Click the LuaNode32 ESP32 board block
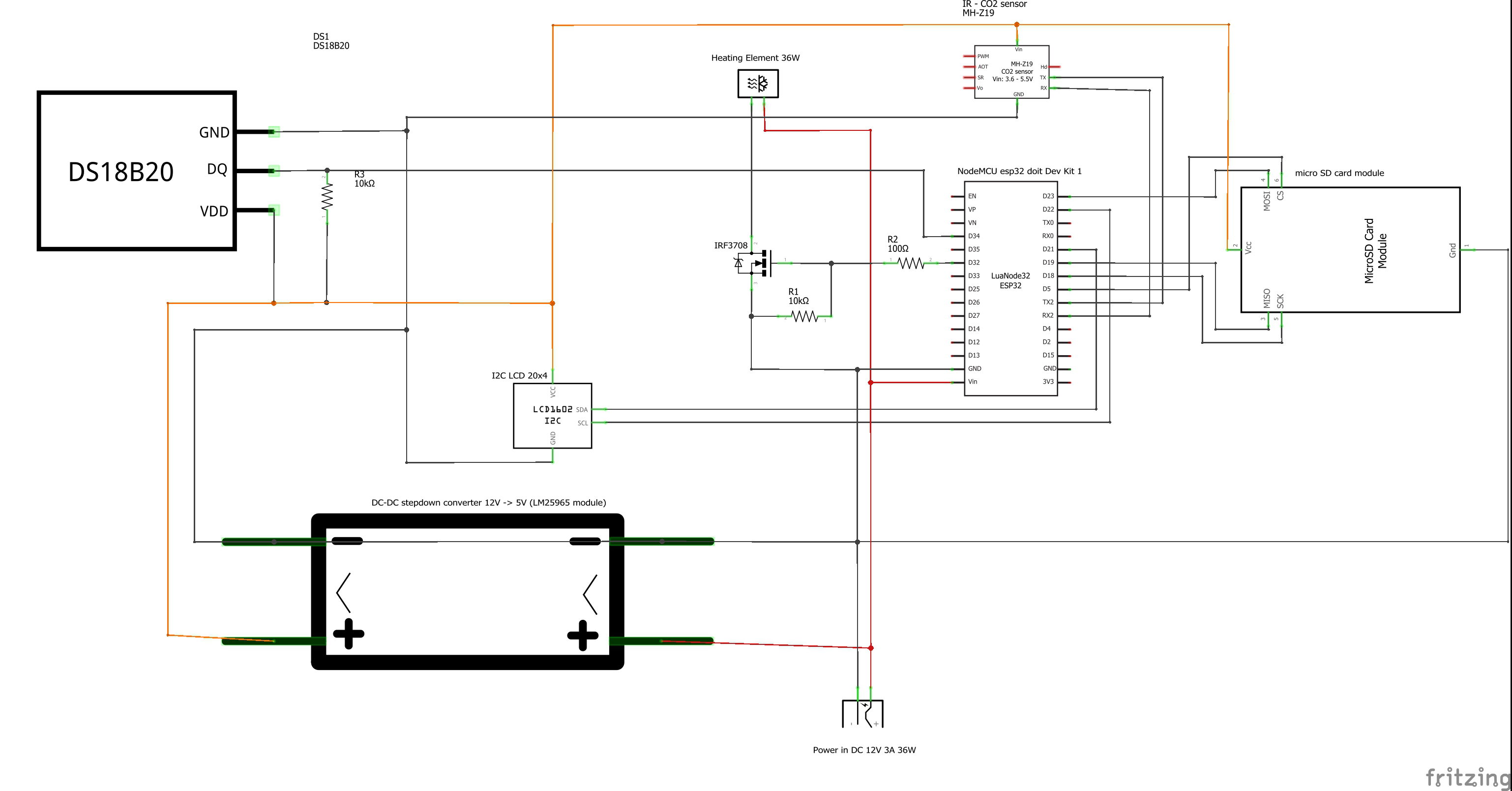The height and width of the screenshot is (791, 1512). tap(1011, 288)
